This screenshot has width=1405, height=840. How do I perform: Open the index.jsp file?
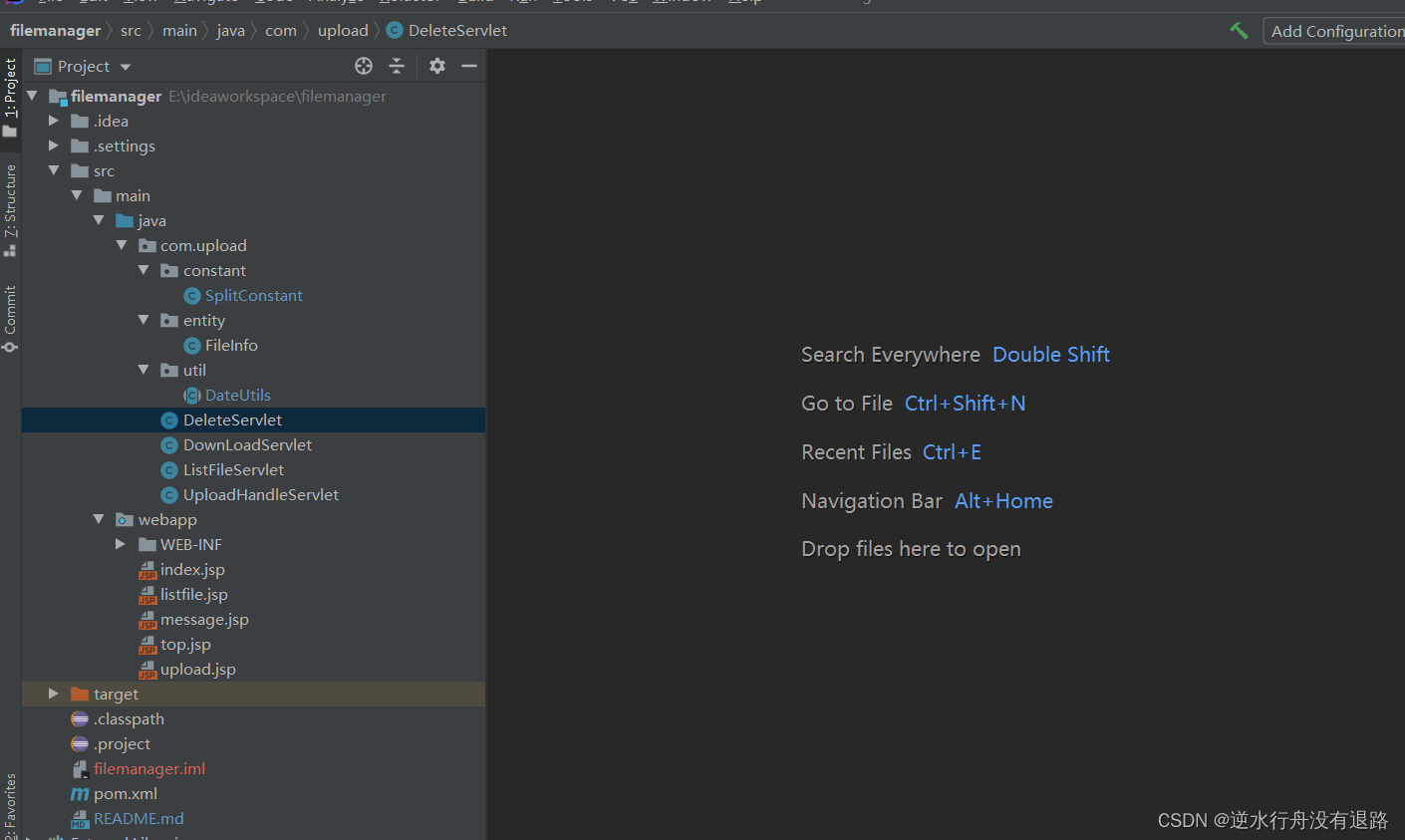[x=192, y=570]
